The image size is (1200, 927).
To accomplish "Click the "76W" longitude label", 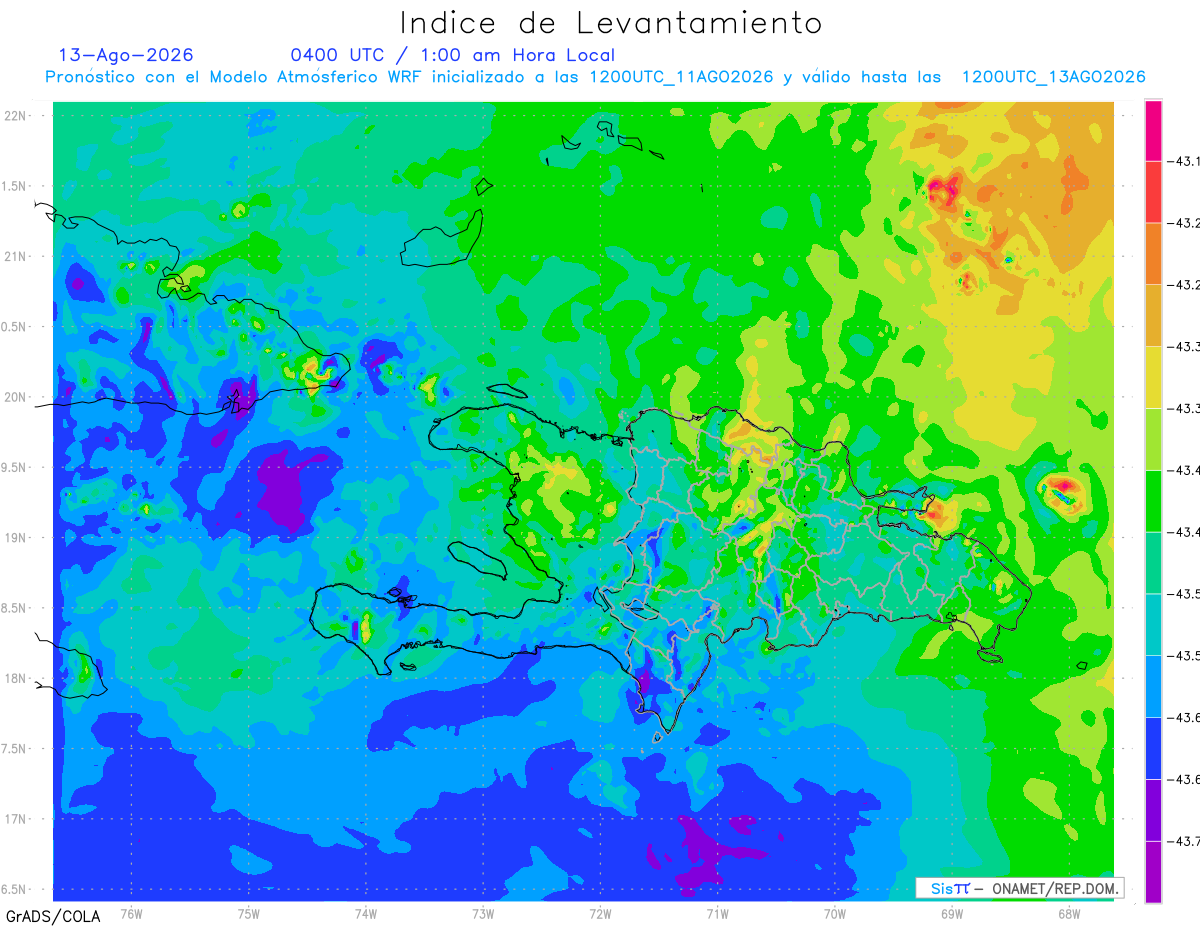I will click(x=131, y=913).
